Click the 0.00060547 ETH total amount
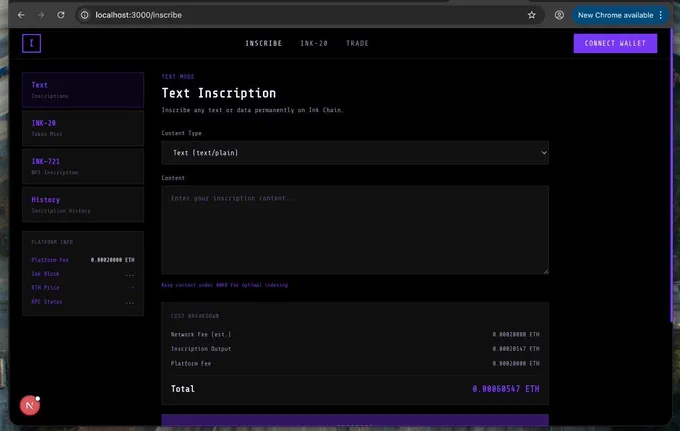The width and height of the screenshot is (680, 431). coord(506,389)
